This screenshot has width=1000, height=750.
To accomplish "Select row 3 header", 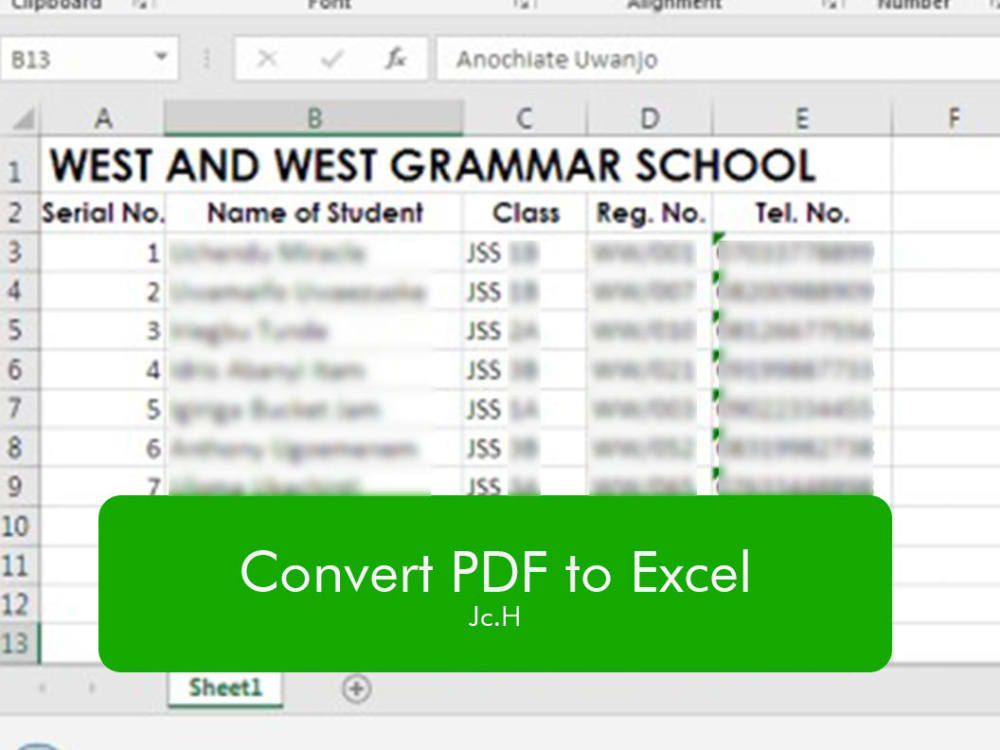I will tap(19, 253).
